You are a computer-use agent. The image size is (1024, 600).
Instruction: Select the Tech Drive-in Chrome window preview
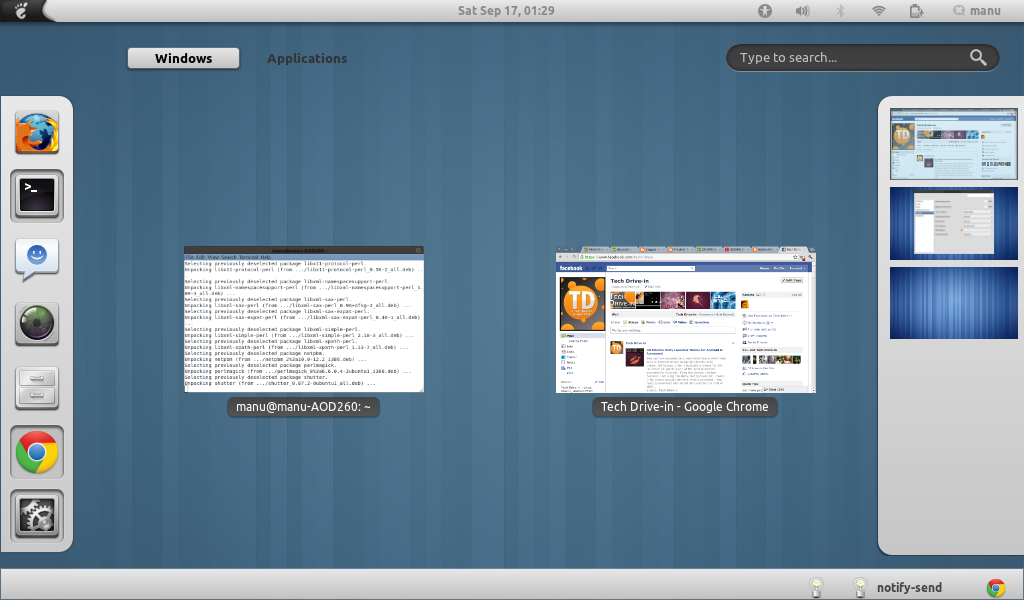[684, 320]
